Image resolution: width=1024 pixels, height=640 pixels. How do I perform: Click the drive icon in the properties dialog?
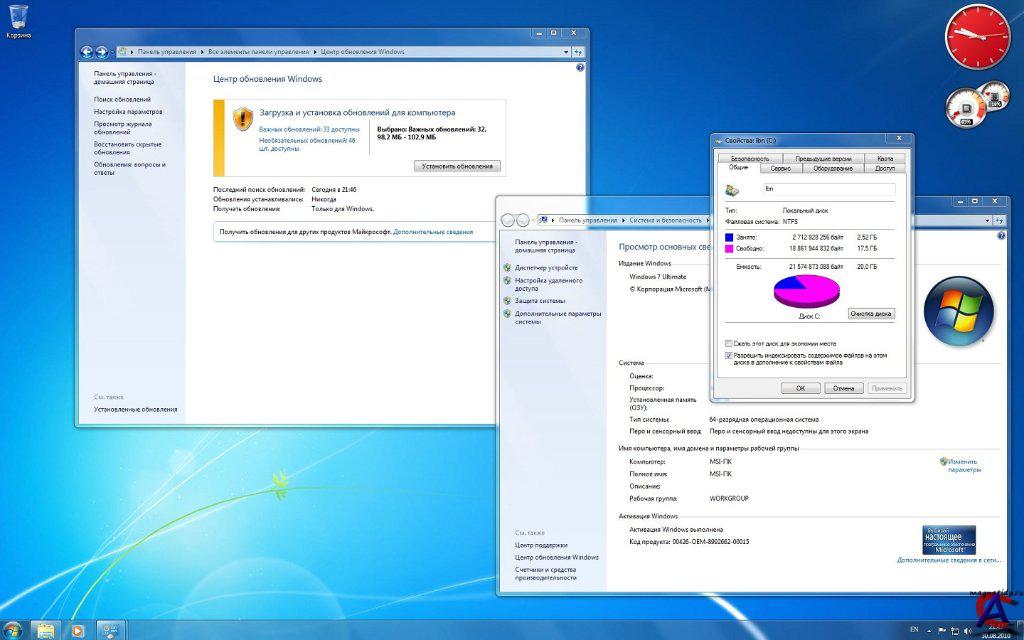click(x=733, y=189)
